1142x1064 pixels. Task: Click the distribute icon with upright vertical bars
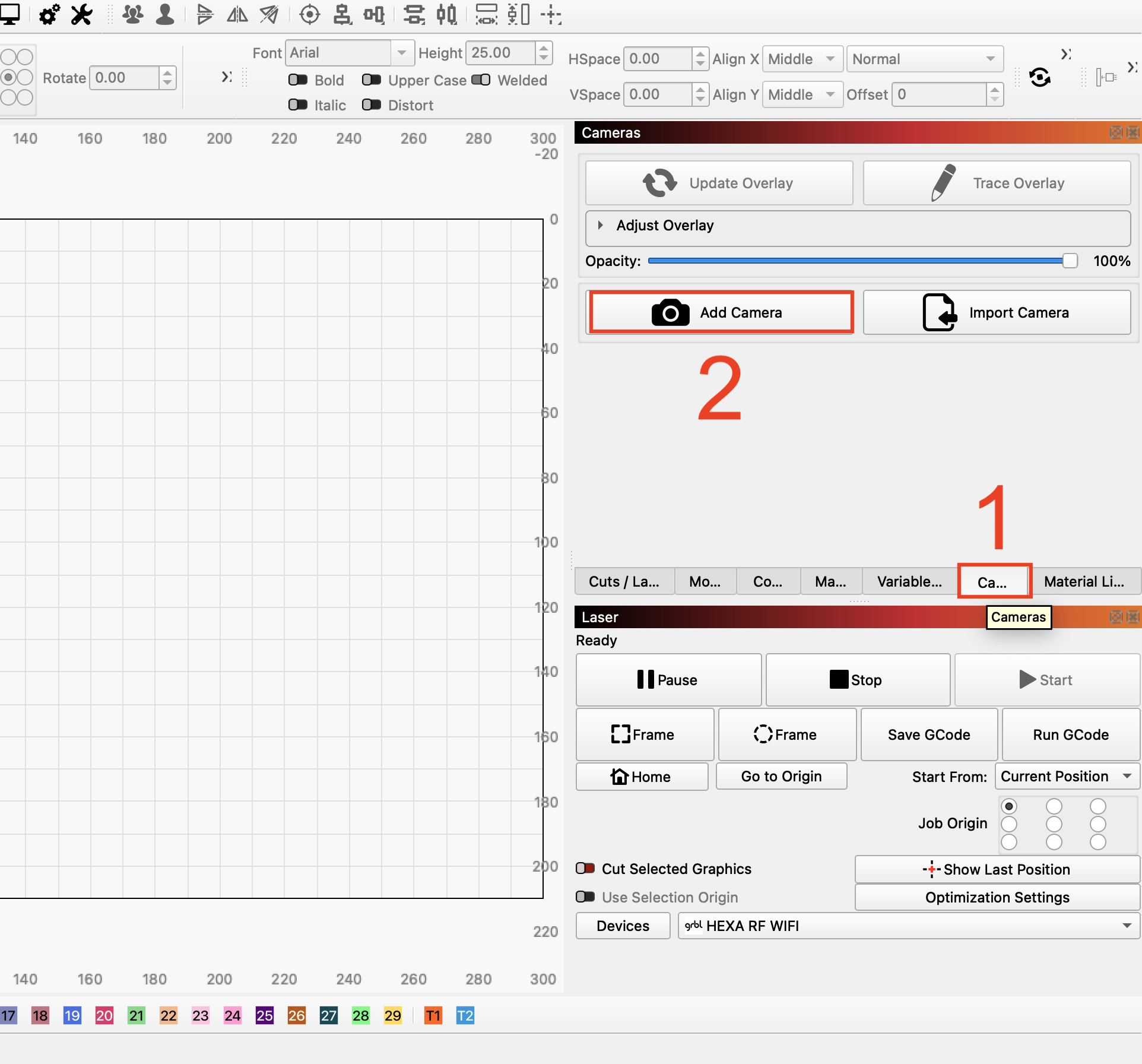[447, 14]
